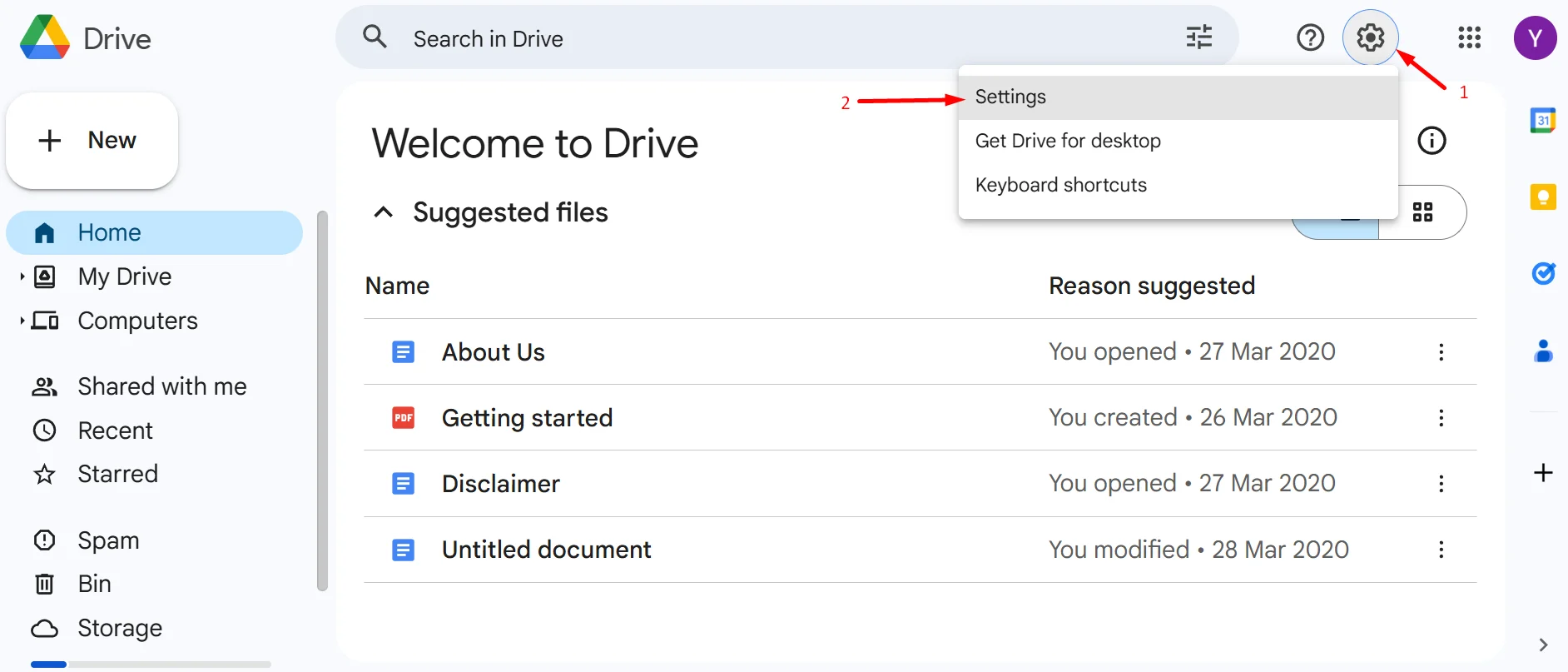Image resolution: width=1568 pixels, height=672 pixels.
Task: Click the Getting started PDF icon
Action: [x=403, y=418]
